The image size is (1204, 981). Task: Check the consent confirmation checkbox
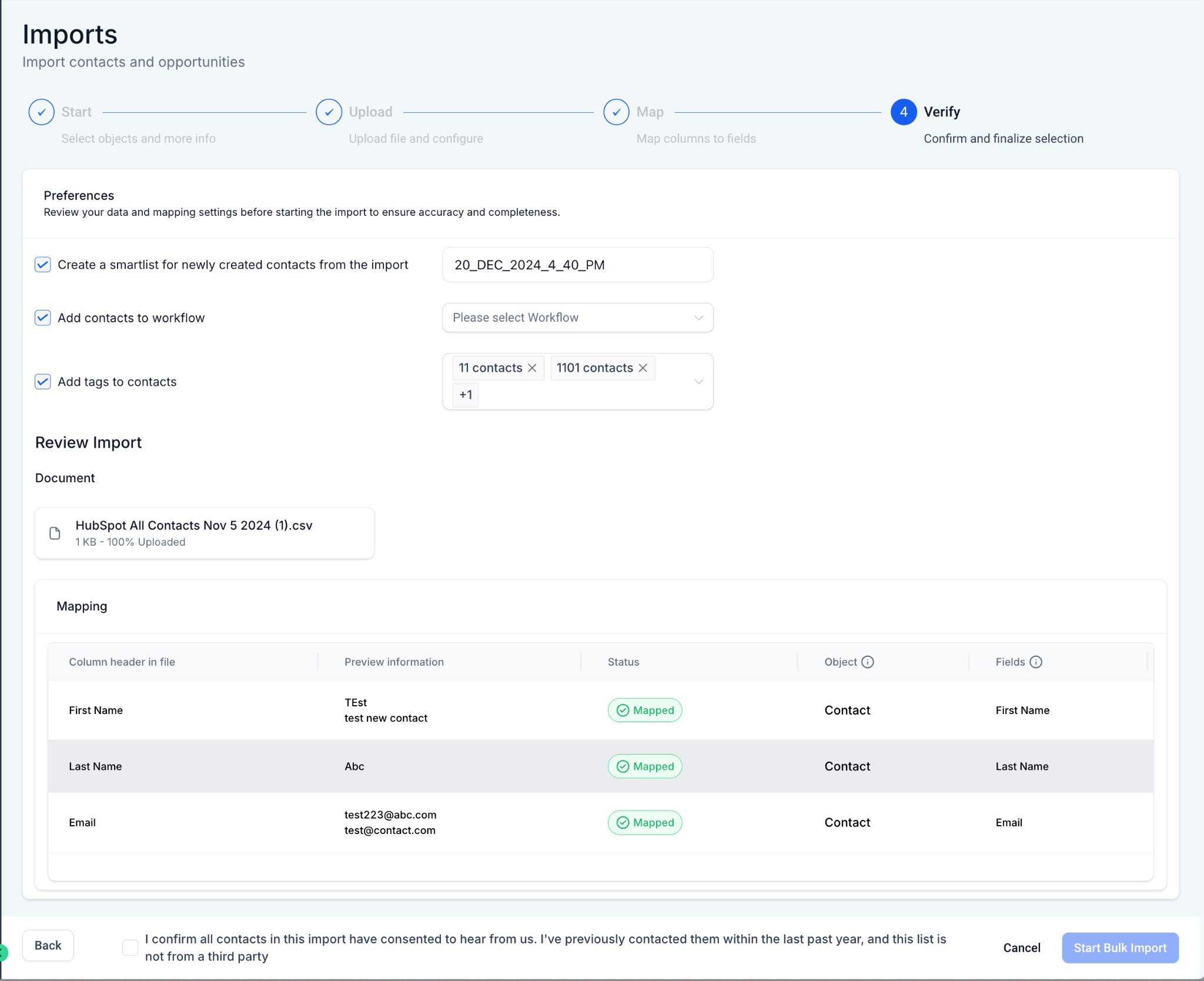point(131,947)
